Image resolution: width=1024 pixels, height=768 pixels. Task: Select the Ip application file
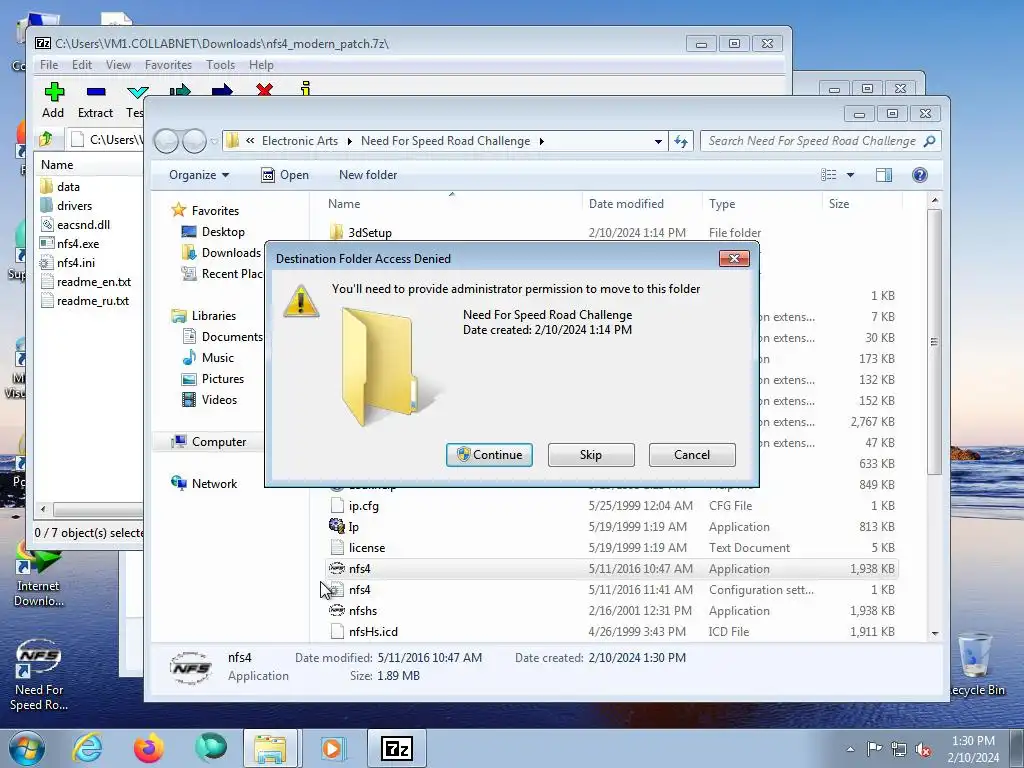tap(611, 526)
